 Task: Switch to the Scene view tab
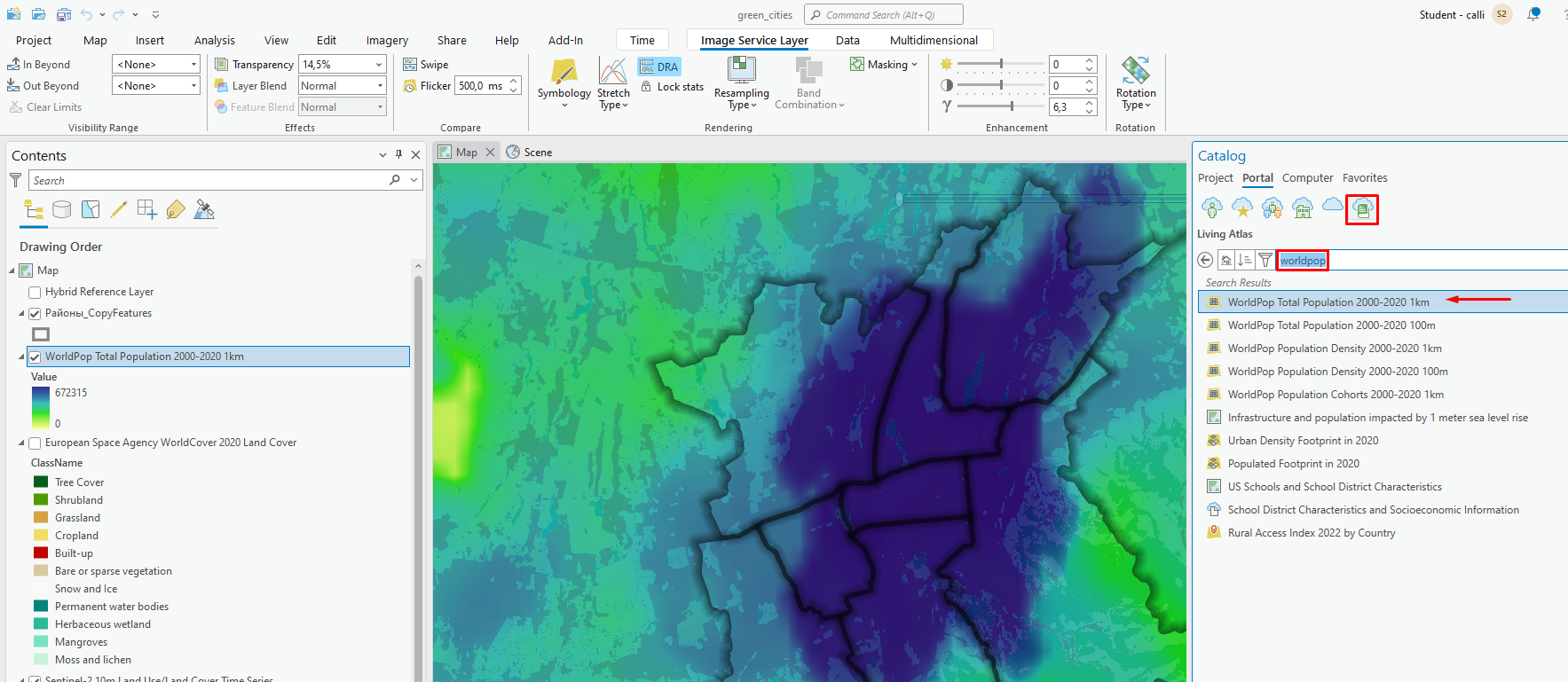(x=530, y=153)
